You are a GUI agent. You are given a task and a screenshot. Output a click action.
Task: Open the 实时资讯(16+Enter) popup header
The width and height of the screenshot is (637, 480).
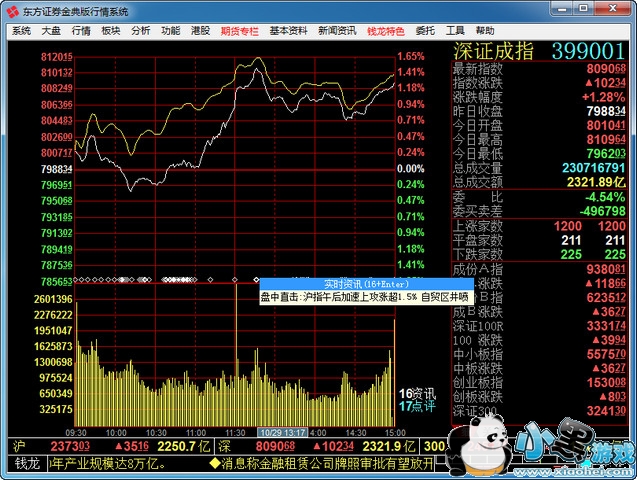[366, 284]
